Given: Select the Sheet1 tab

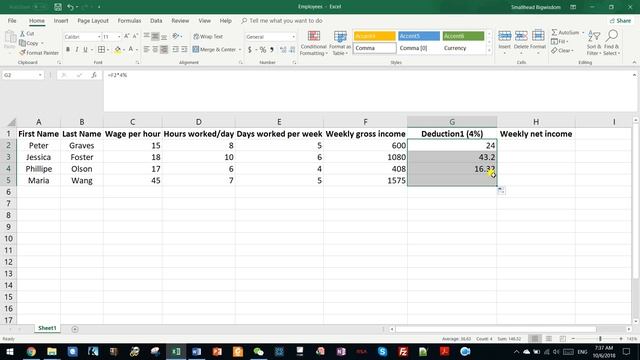Looking at the screenshot, I should click(x=47, y=328).
